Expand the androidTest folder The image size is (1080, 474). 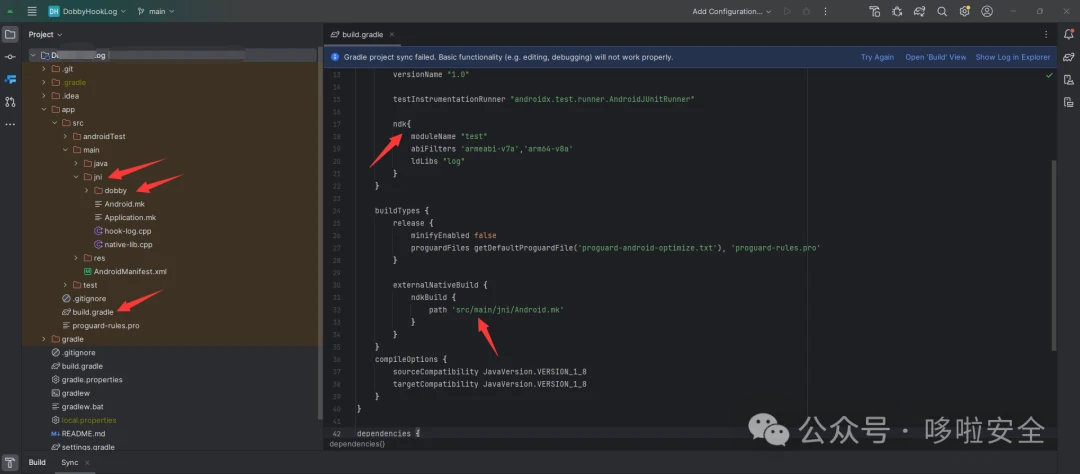pos(66,136)
